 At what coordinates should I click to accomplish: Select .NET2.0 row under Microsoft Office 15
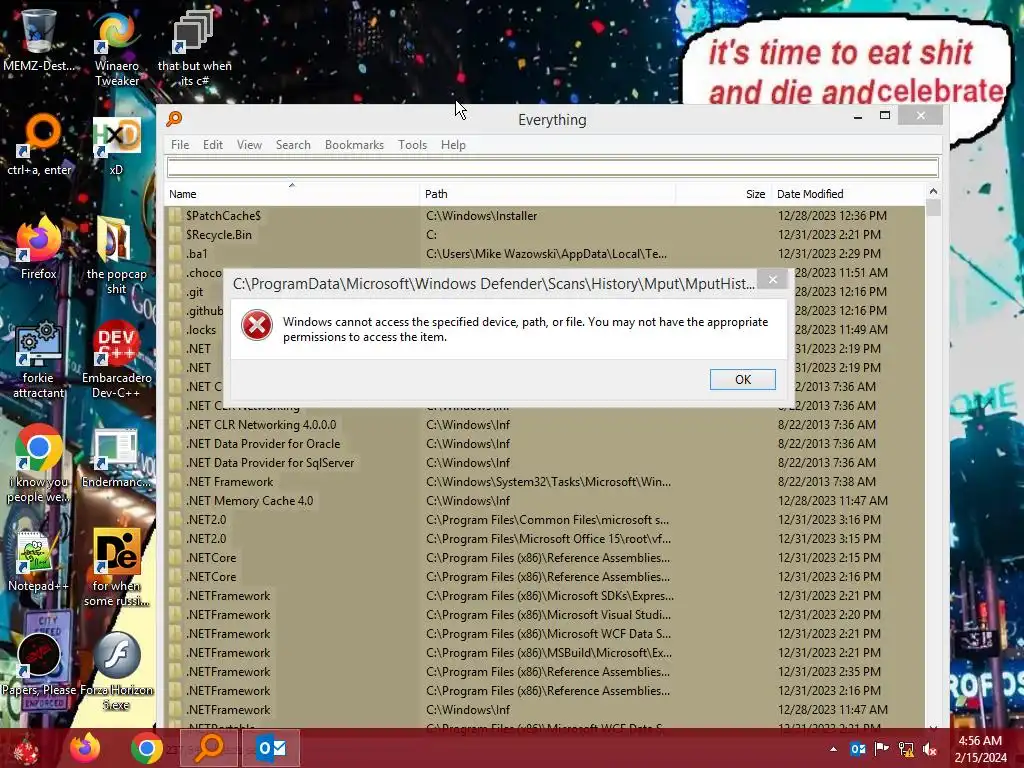click(545, 539)
